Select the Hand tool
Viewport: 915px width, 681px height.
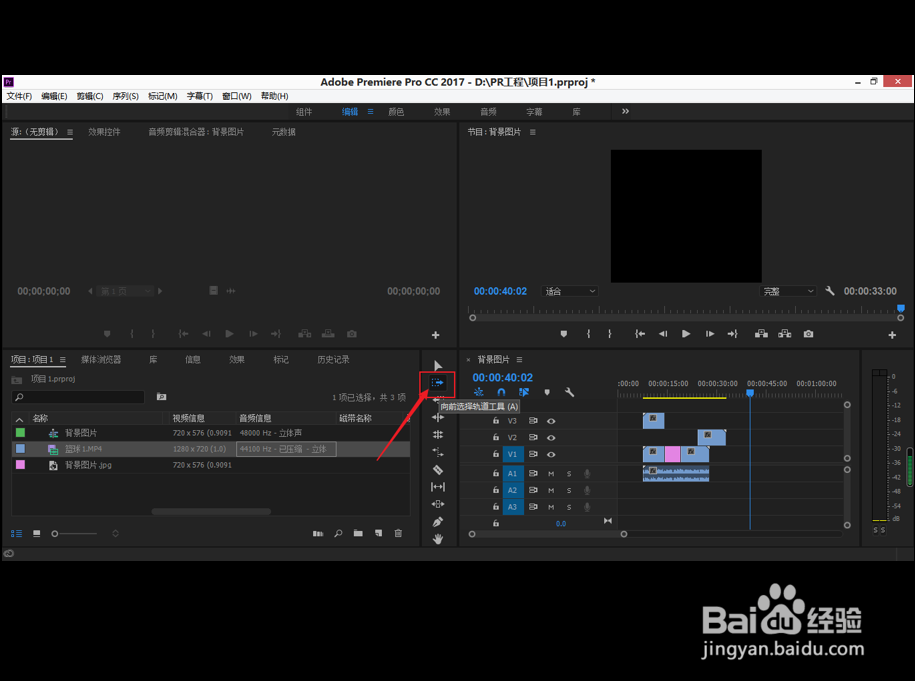(438, 539)
